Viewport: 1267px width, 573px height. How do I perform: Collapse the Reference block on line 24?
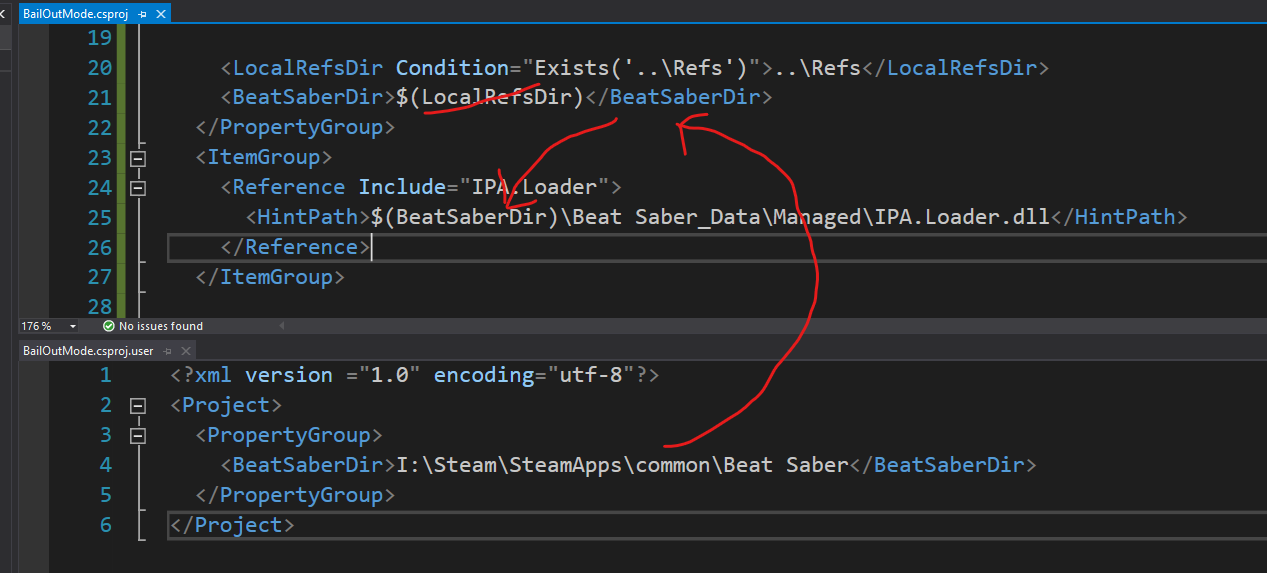pos(138,188)
